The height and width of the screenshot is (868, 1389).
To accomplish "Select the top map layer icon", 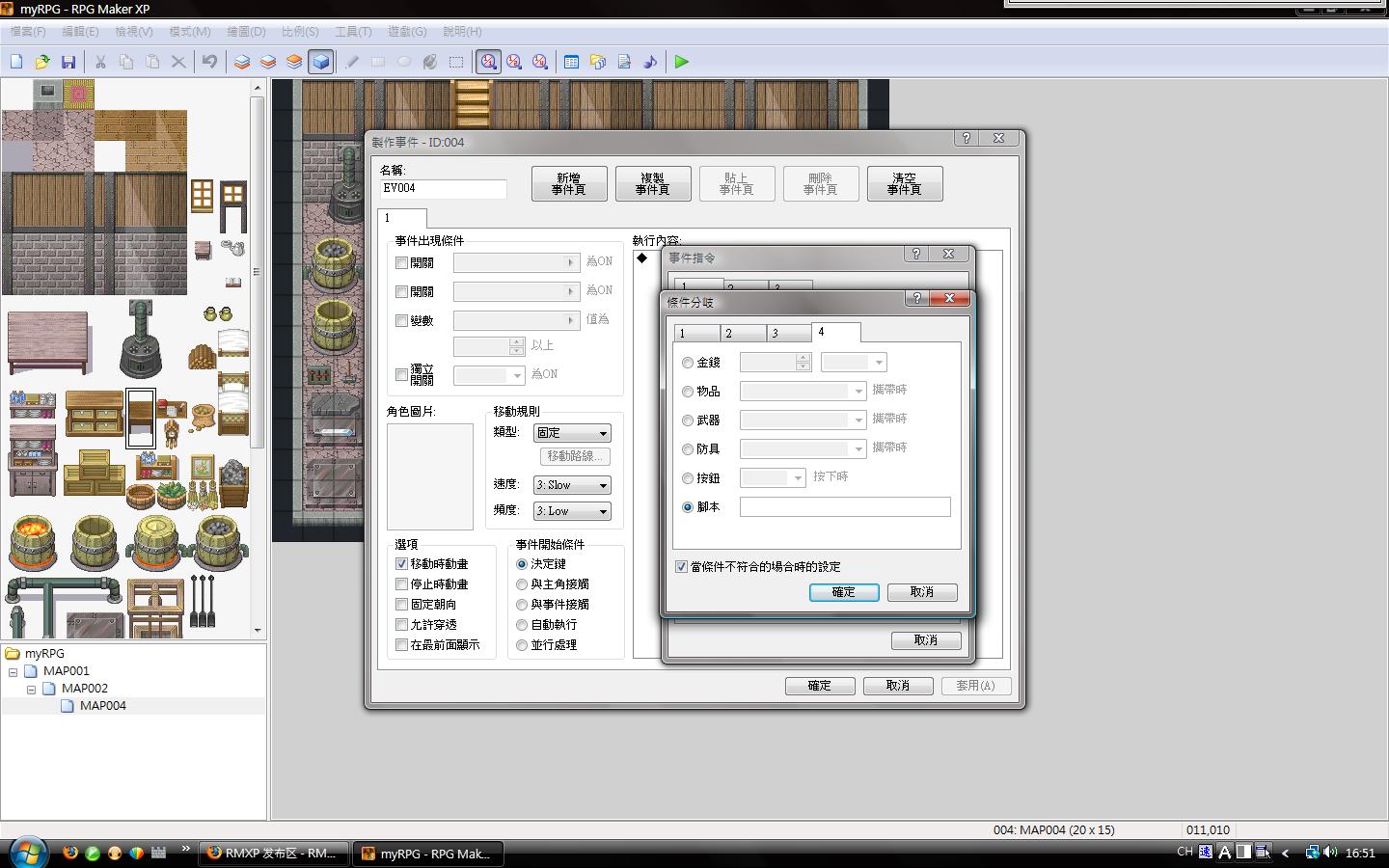I will click(x=294, y=62).
